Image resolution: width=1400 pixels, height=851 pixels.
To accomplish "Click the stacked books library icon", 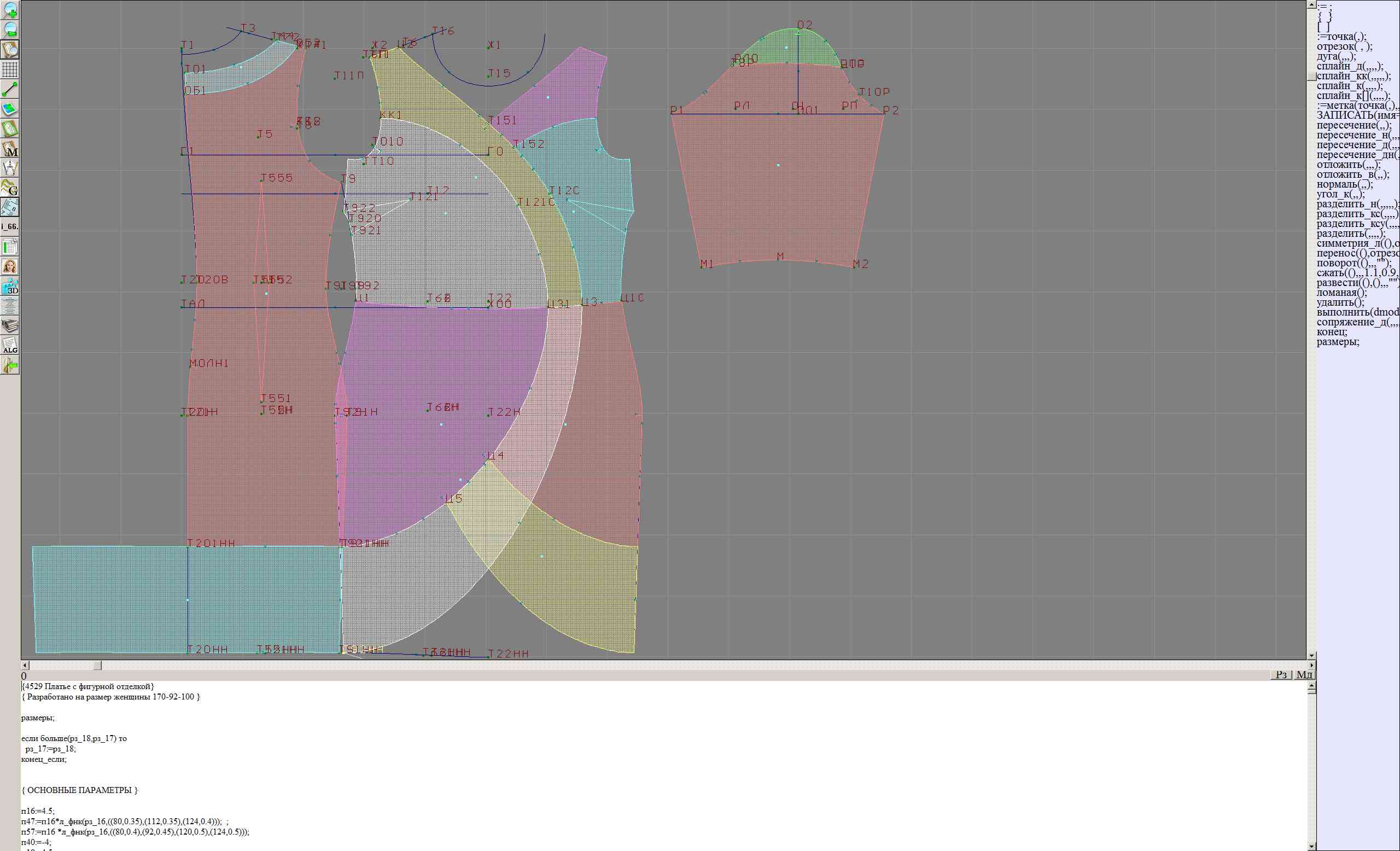I will coord(10,325).
